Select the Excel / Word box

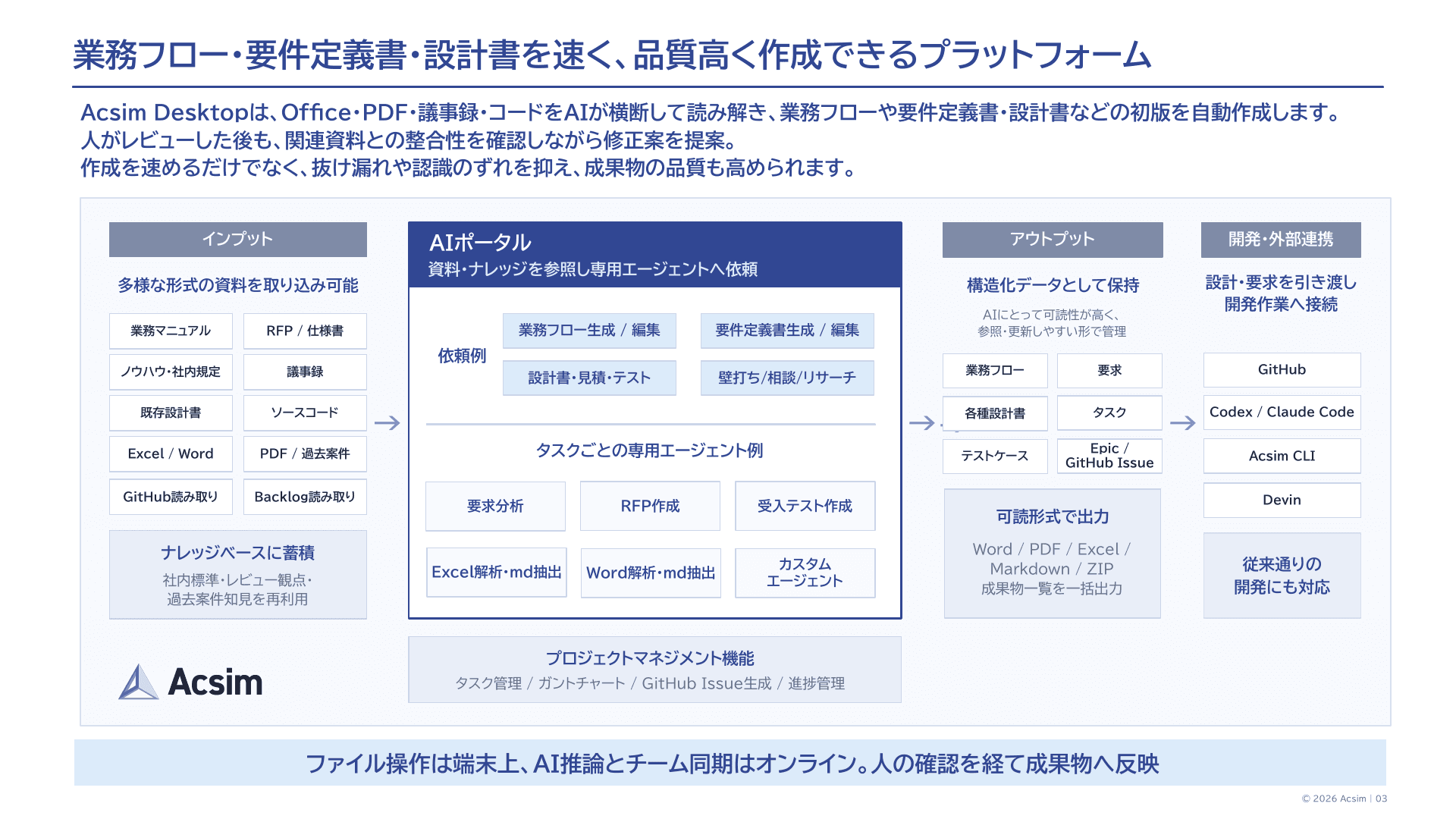pos(171,453)
